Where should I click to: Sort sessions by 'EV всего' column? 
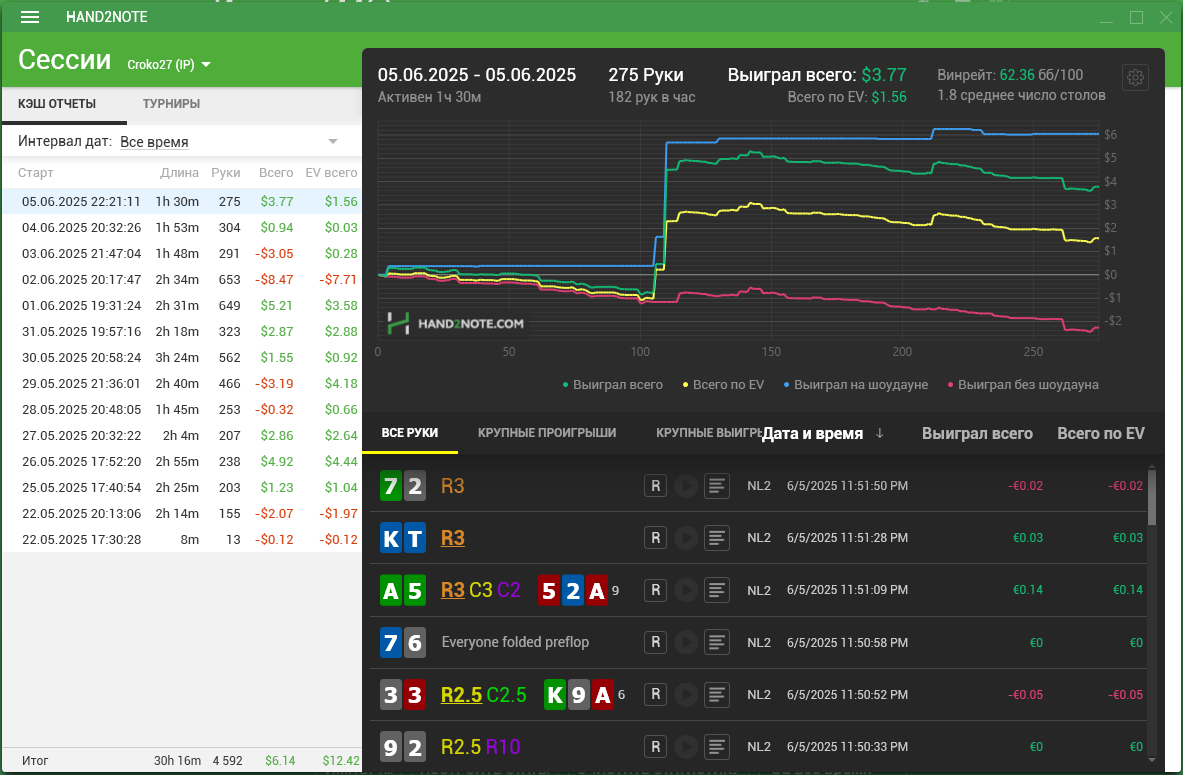[x=331, y=173]
